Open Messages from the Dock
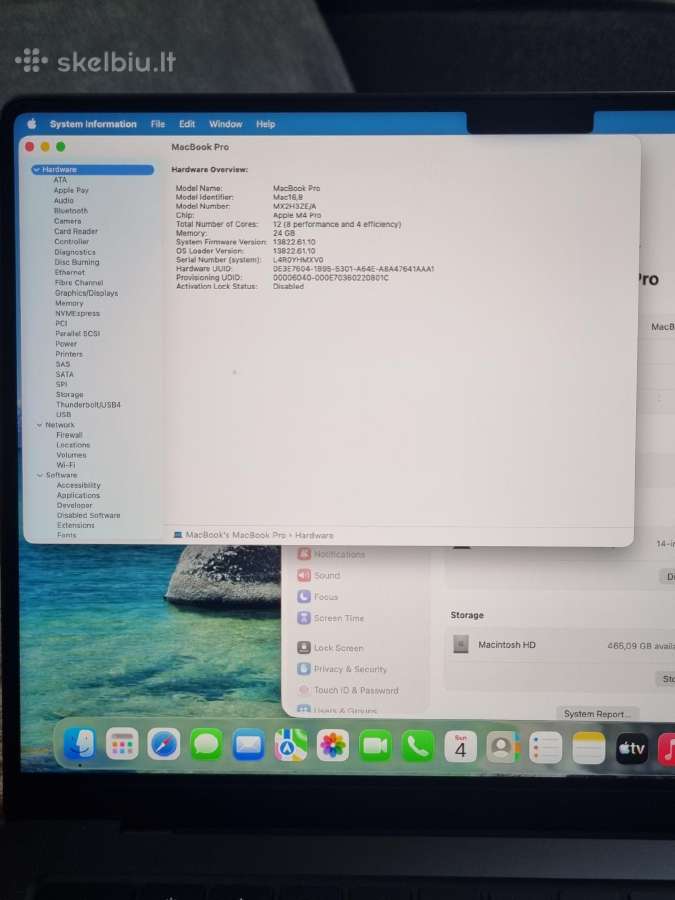Screen dimensions: 675x900 click(206, 744)
